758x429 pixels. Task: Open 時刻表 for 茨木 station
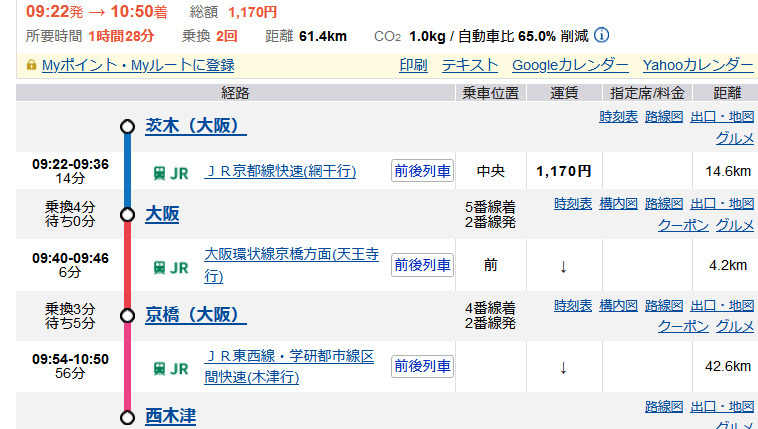point(618,117)
